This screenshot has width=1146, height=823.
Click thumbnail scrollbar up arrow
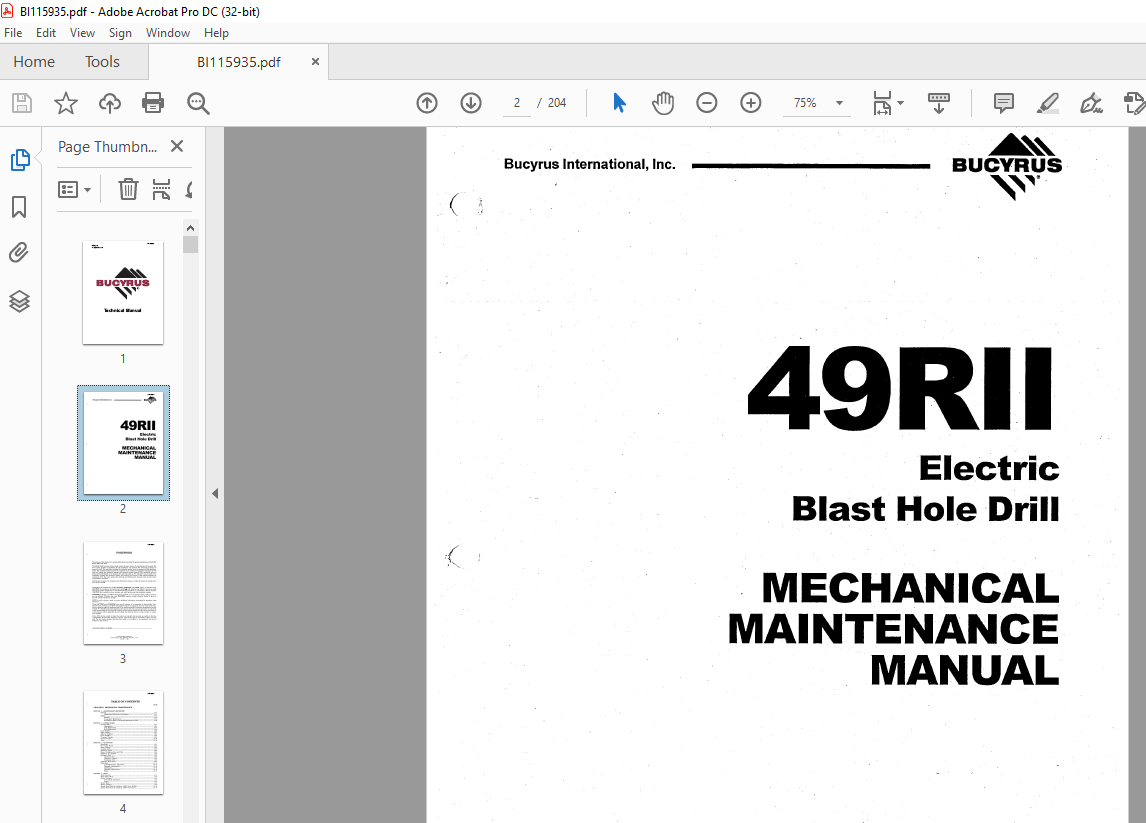pyautogui.click(x=190, y=228)
